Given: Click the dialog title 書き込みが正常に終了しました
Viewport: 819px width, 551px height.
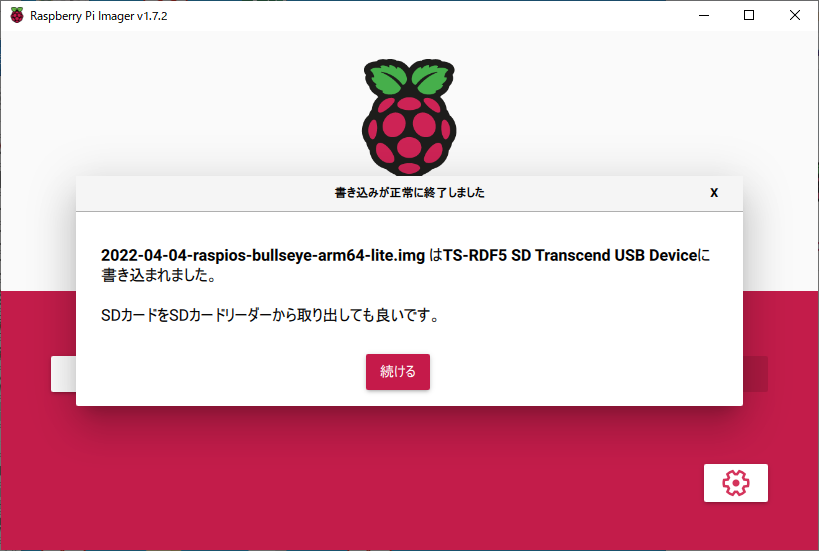Looking at the screenshot, I should [x=410, y=193].
